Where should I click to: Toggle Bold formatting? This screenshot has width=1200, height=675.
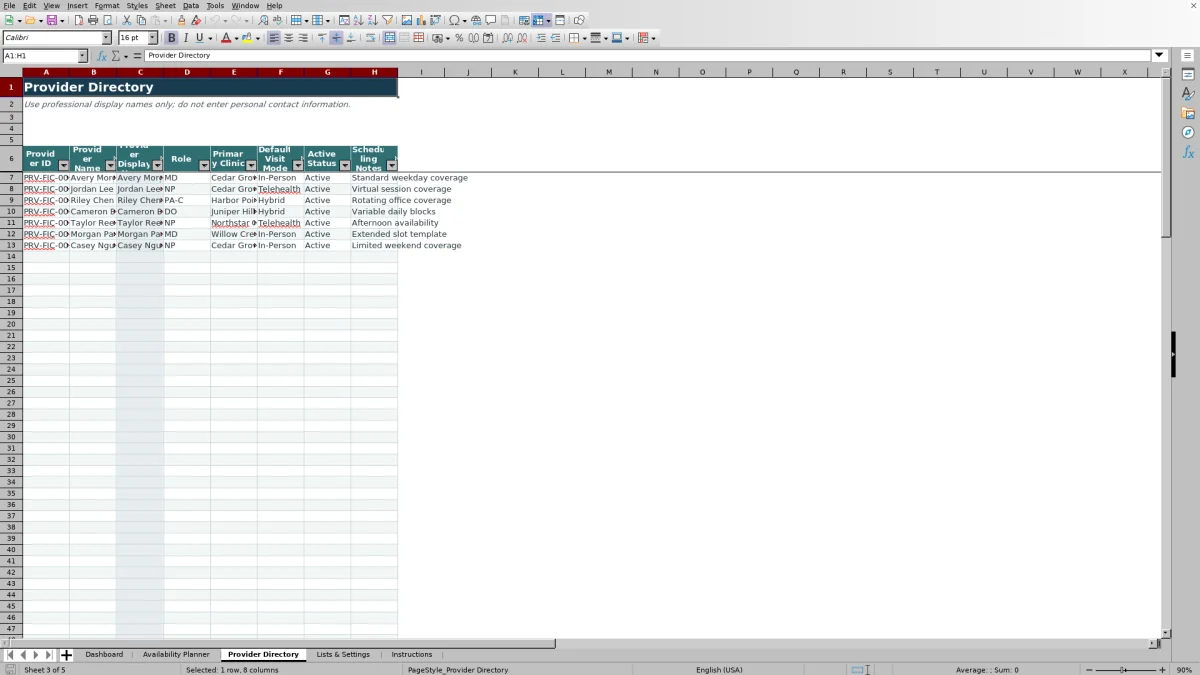[171, 38]
